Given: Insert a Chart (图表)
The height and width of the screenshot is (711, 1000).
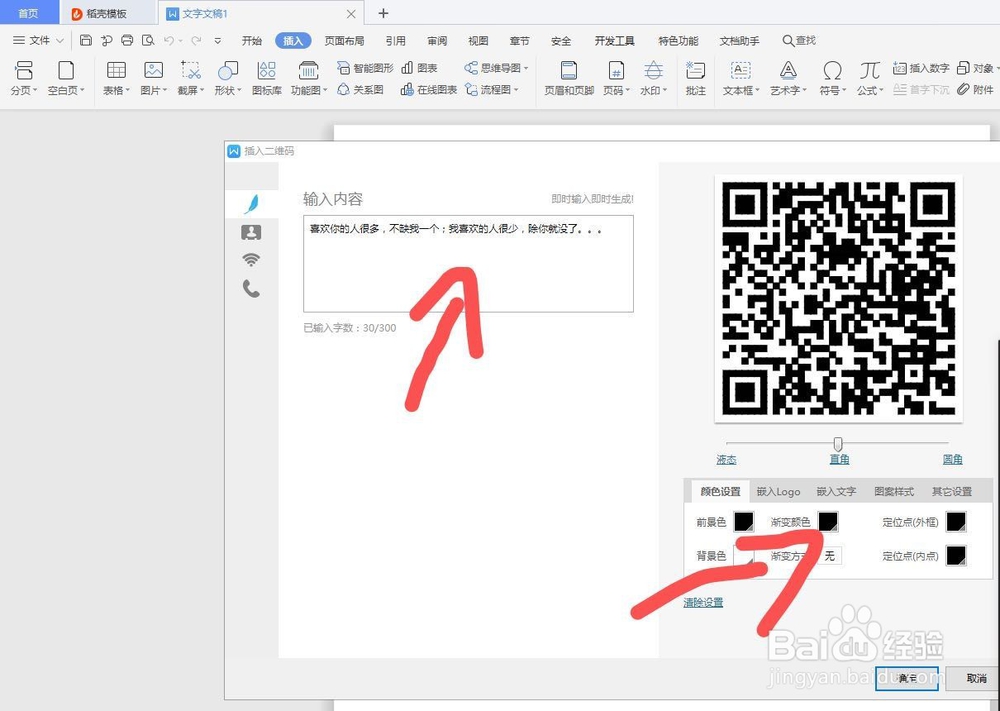Looking at the screenshot, I should pos(419,68).
